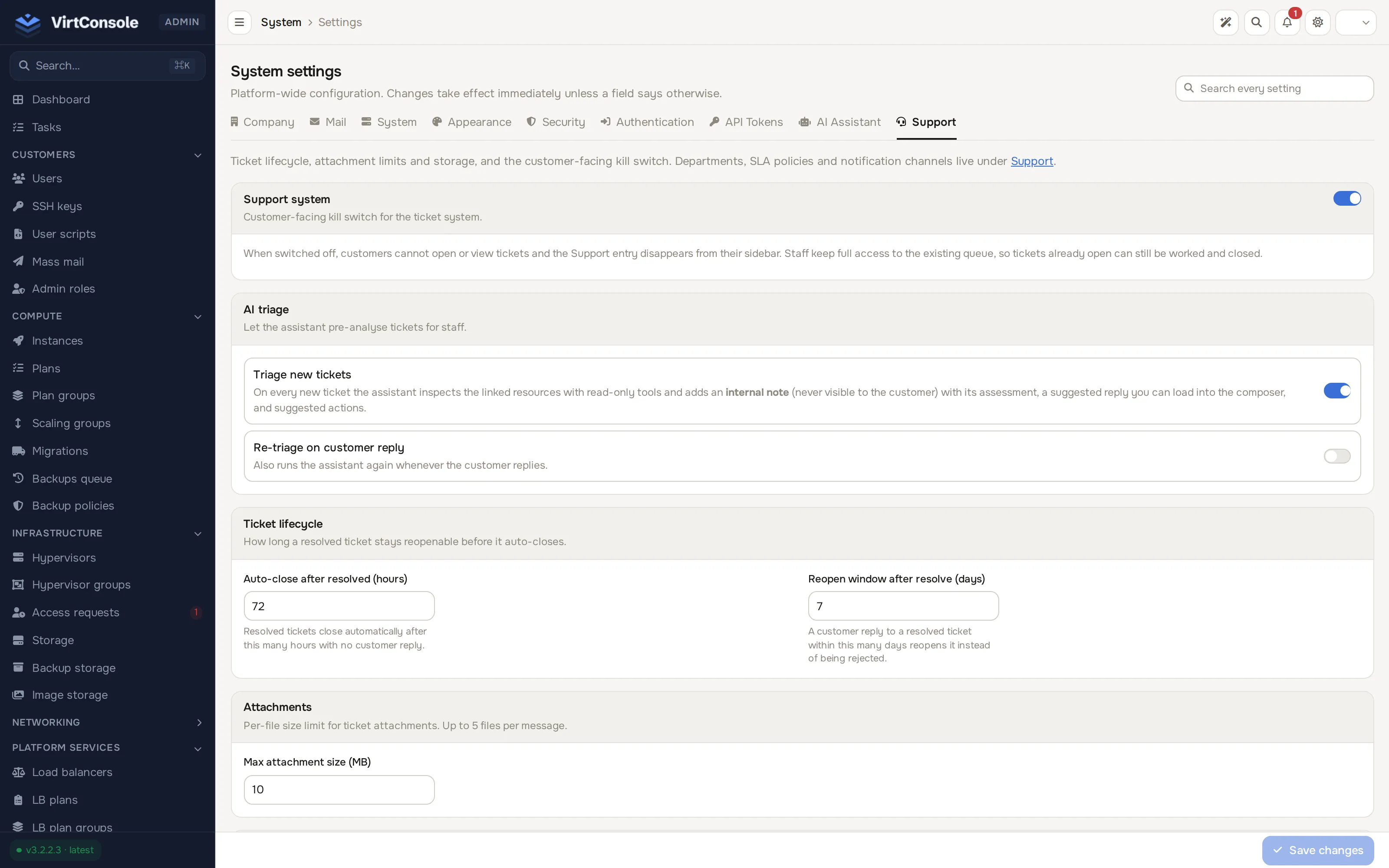Open the user account dropdown
1389x868 pixels.
click(1356, 23)
